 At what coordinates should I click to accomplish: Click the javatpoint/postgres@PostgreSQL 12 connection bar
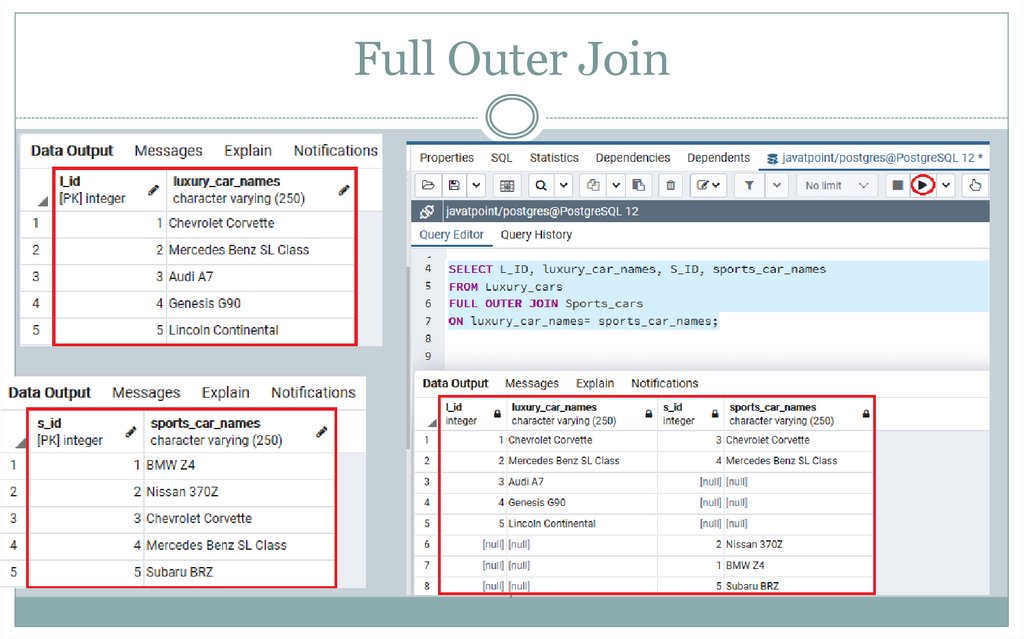tap(700, 212)
